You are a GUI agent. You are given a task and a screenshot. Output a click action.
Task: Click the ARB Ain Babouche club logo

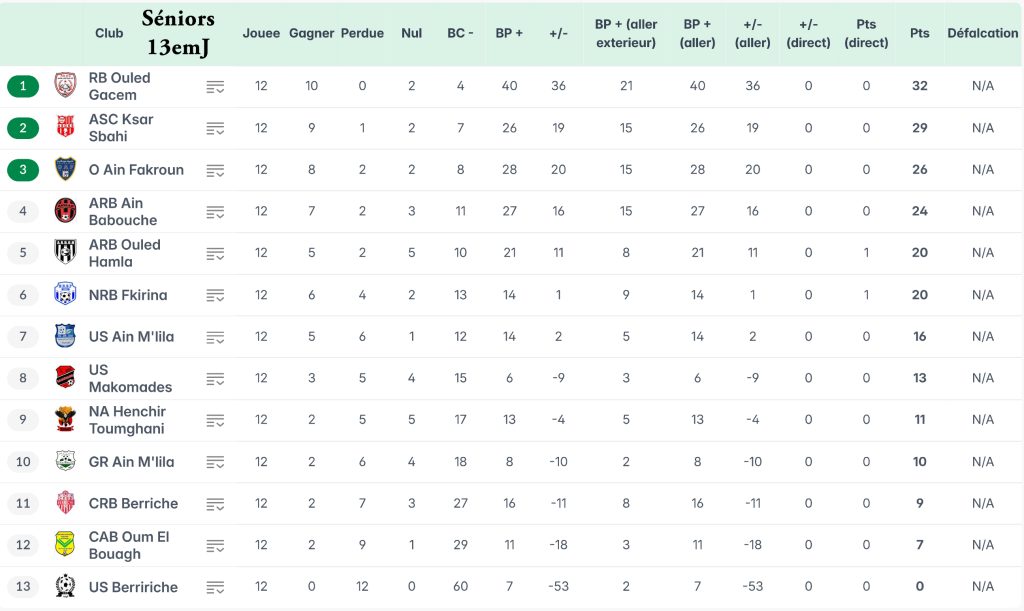coord(65,211)
